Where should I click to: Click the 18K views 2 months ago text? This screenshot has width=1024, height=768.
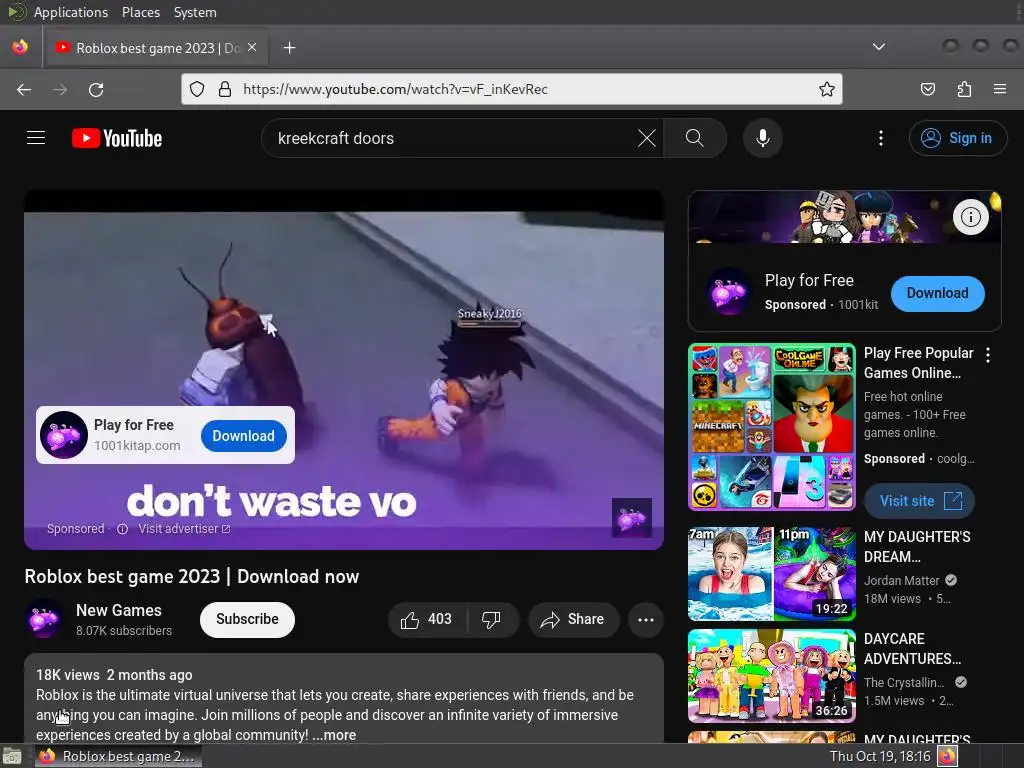coord(114,675)
